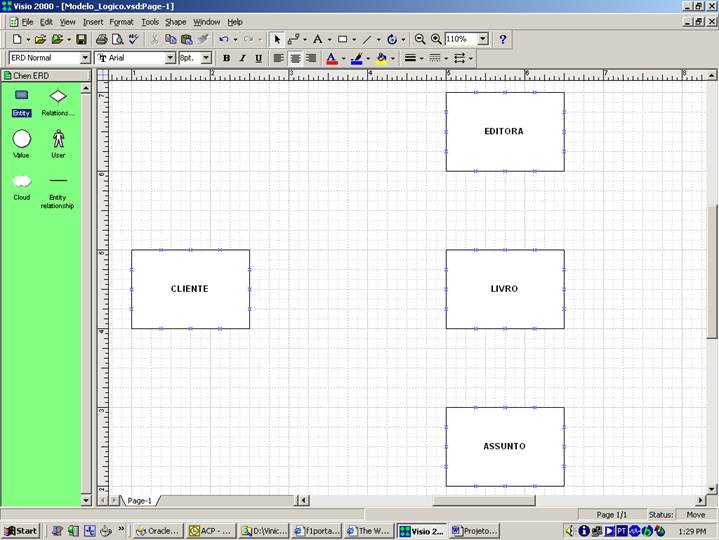This screenshot has width=719, height=540.
Task: Select the Connector tool
Action: [x=293, y=39]
